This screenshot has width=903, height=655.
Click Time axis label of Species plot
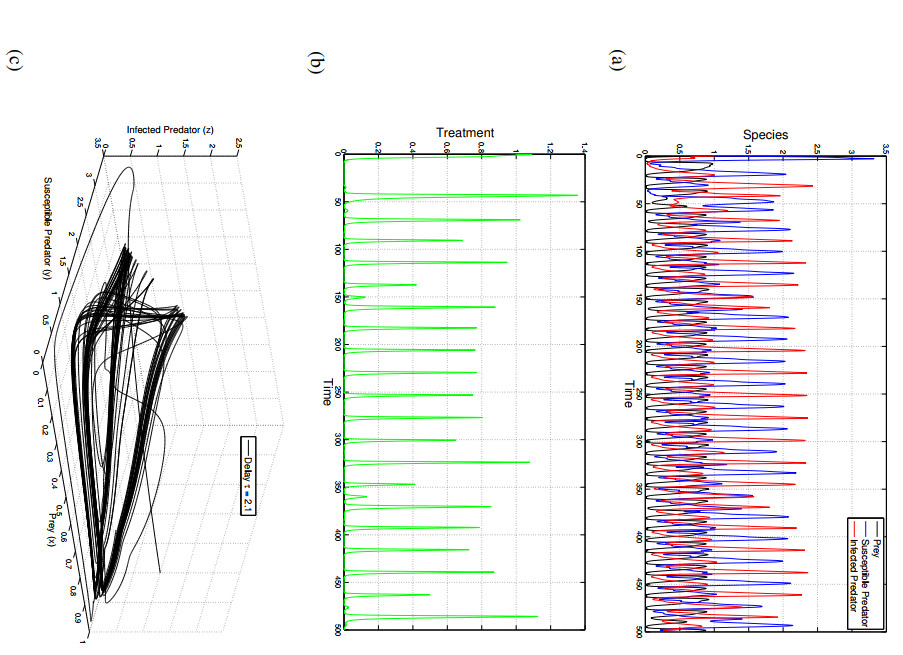tap(628, 394)
